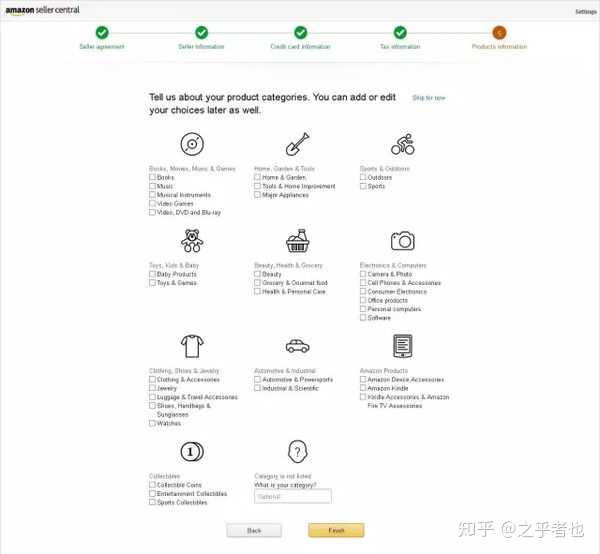
Task: Click the cyclist icon for Sports & Outdoors
Action: coord(403,144)
